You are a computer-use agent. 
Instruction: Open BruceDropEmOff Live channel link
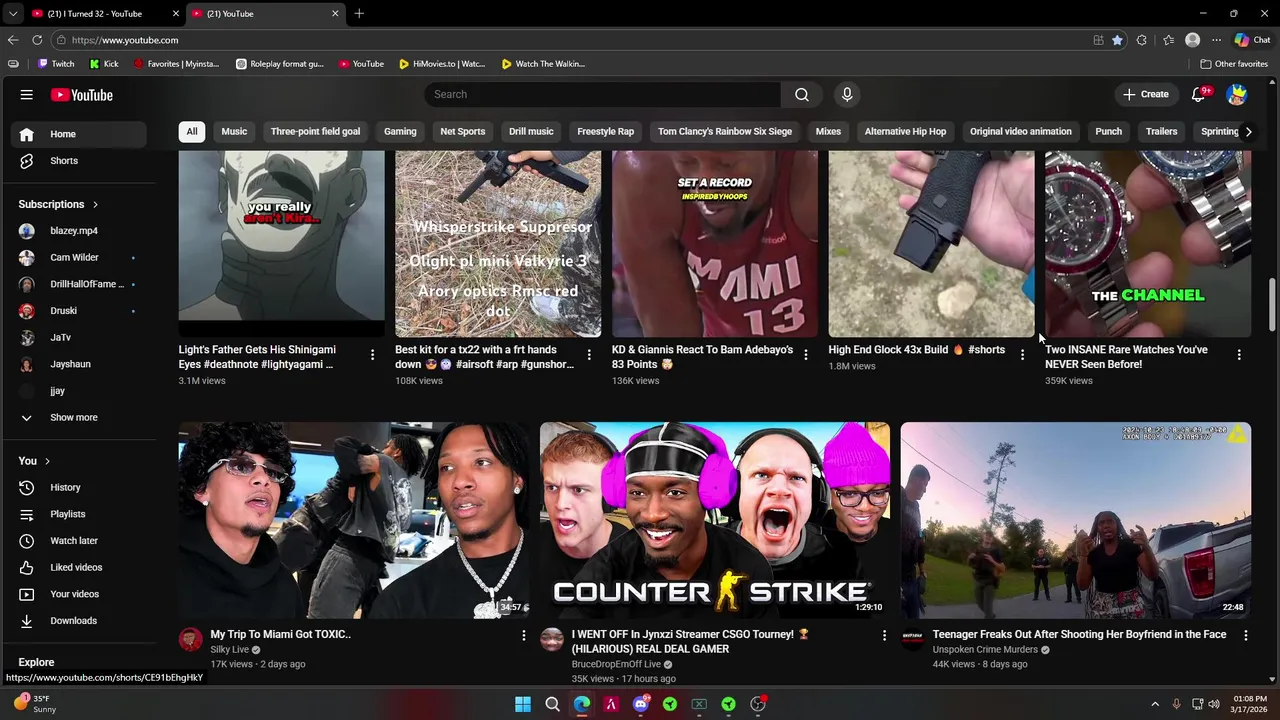(x=616, y=664)
